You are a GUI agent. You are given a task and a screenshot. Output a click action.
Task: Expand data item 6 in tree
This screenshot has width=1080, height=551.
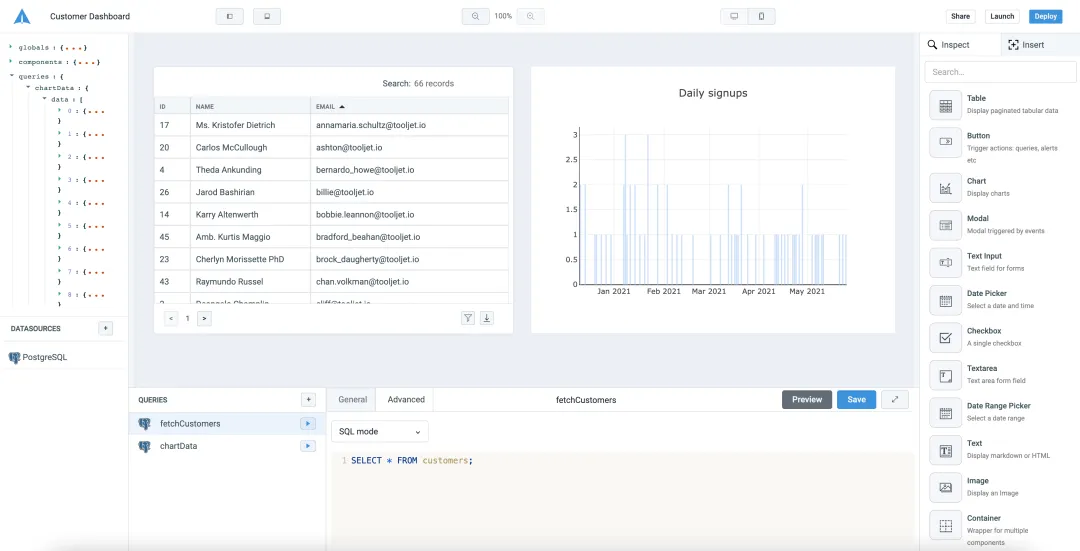click(60, 248)
